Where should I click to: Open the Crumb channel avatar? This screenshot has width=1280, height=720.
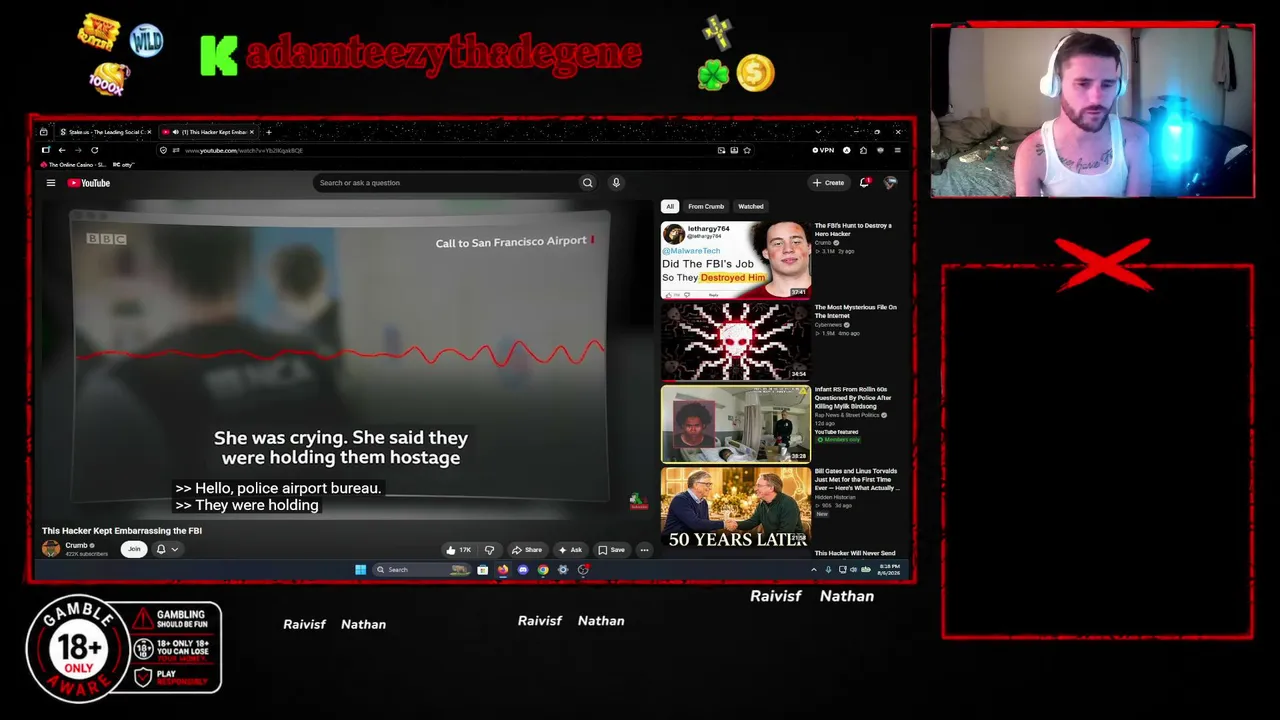51,548
